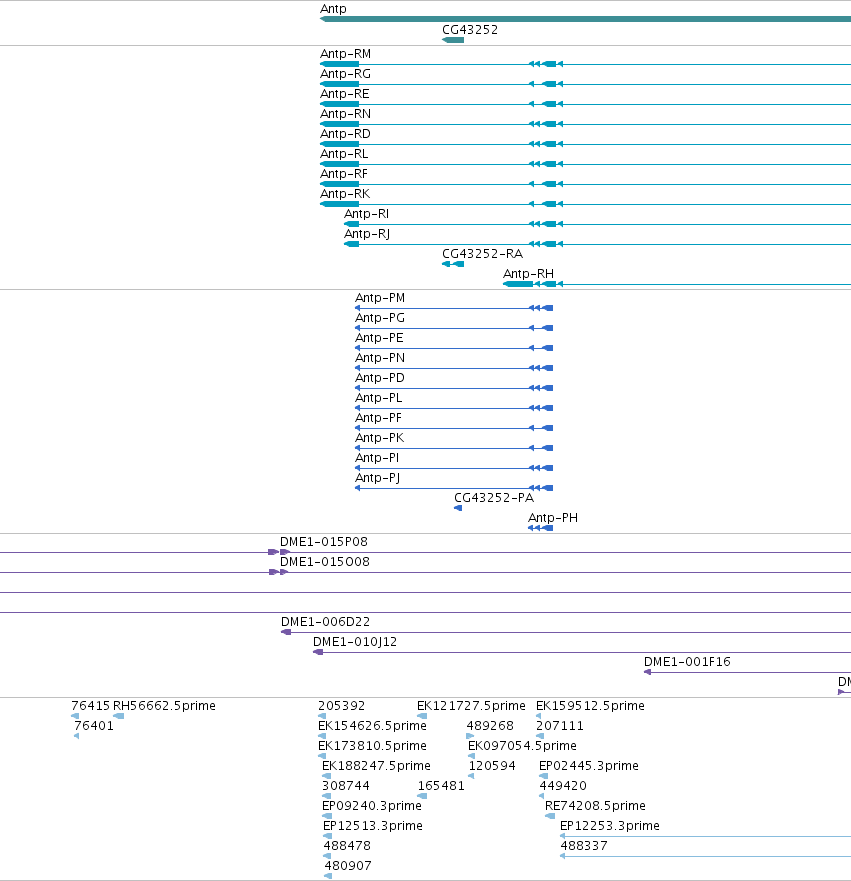Select the 488478 EST label
The image size is (851, 881).
347,846
